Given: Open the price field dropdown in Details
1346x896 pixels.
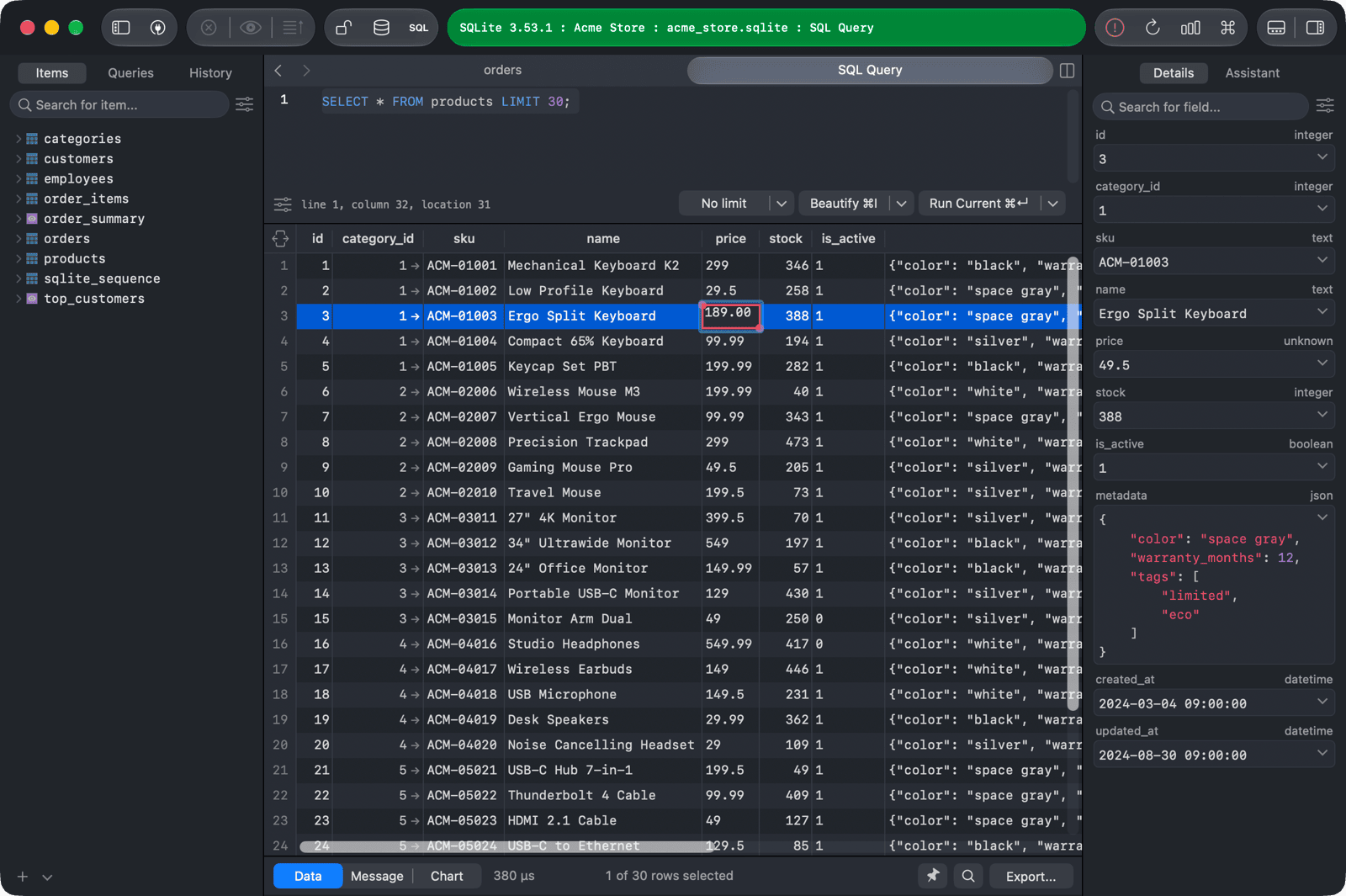Looking at the screenshot, I should pos(1322,364).
